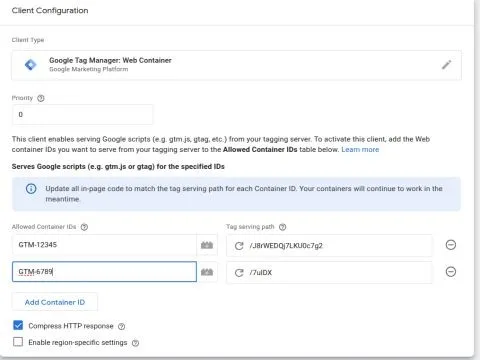Screen dimensions: 480x360
Task: Open the Learn more link
Action: coord(360,150)
